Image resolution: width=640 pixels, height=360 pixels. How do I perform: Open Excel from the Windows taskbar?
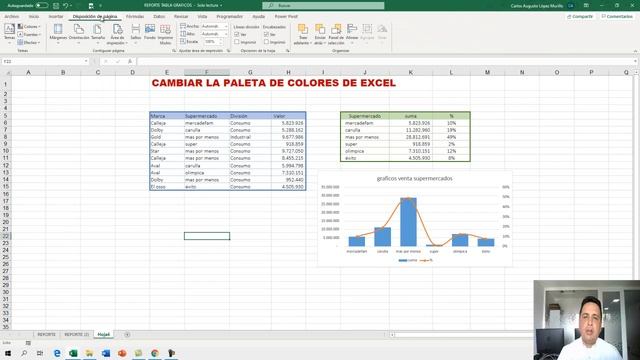click(73, 353)
